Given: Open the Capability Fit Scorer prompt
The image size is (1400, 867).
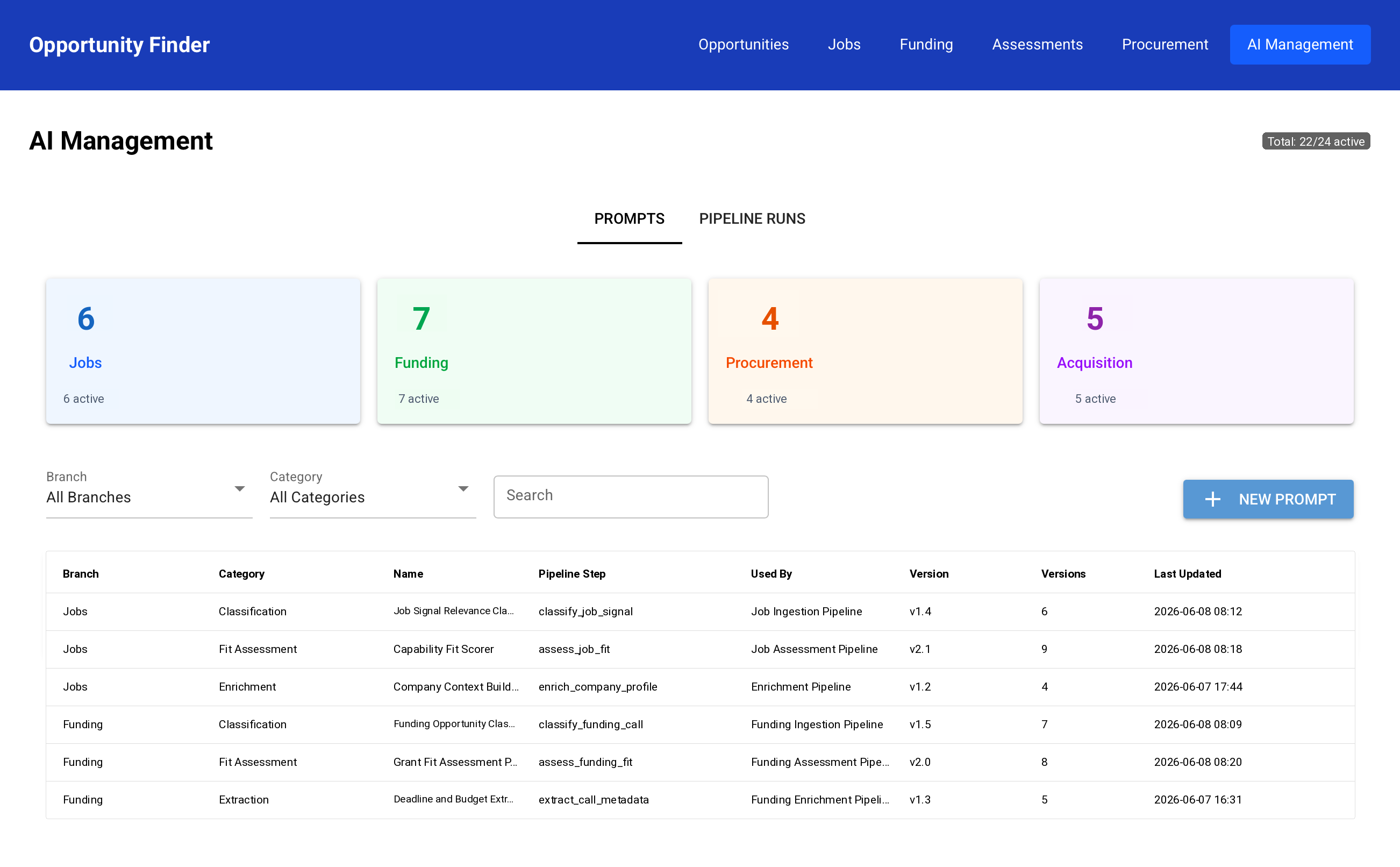Looking at the screenshot, I should coord(443,649).
